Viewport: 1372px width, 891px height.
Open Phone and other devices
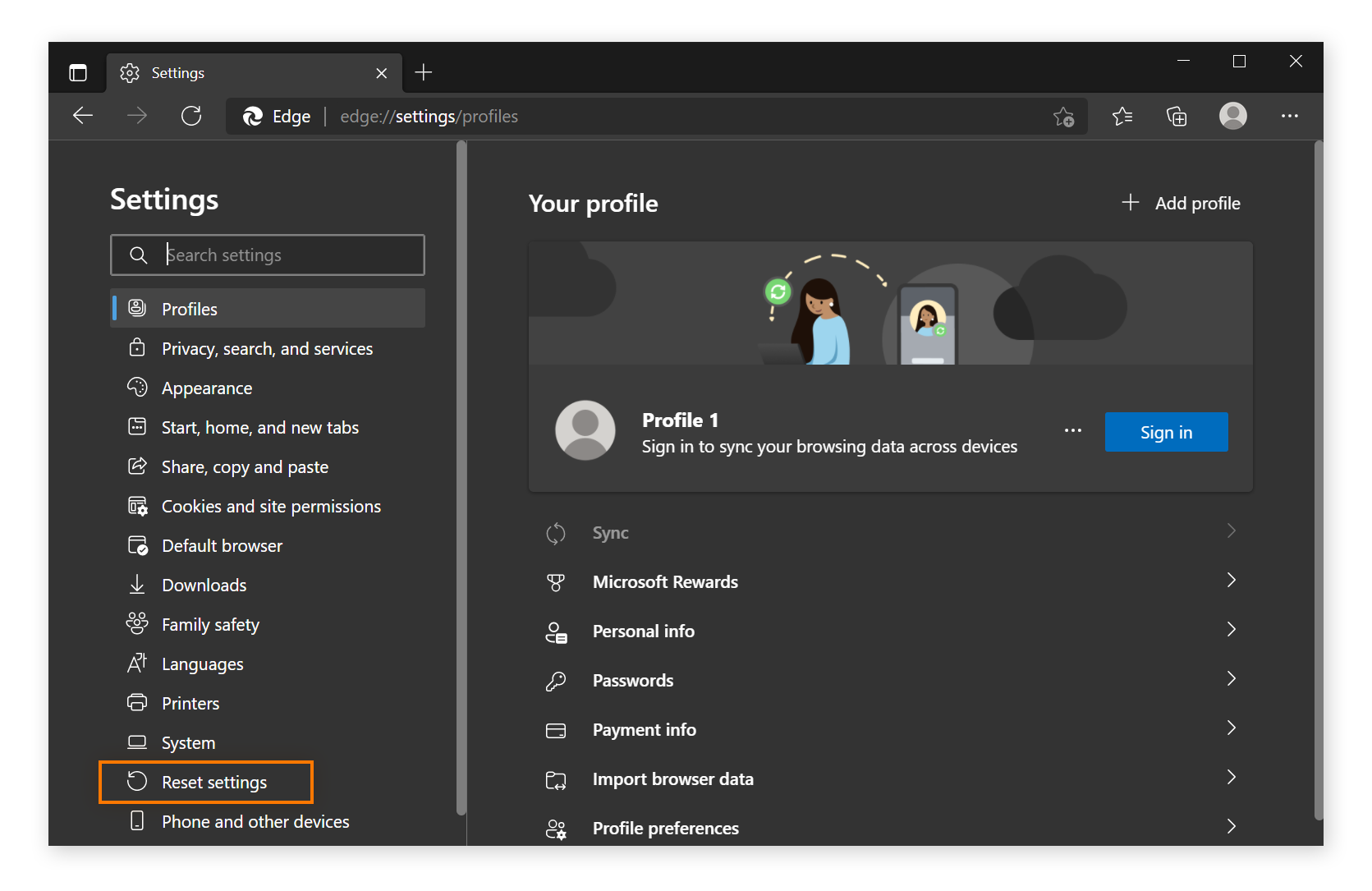[268, 821]
